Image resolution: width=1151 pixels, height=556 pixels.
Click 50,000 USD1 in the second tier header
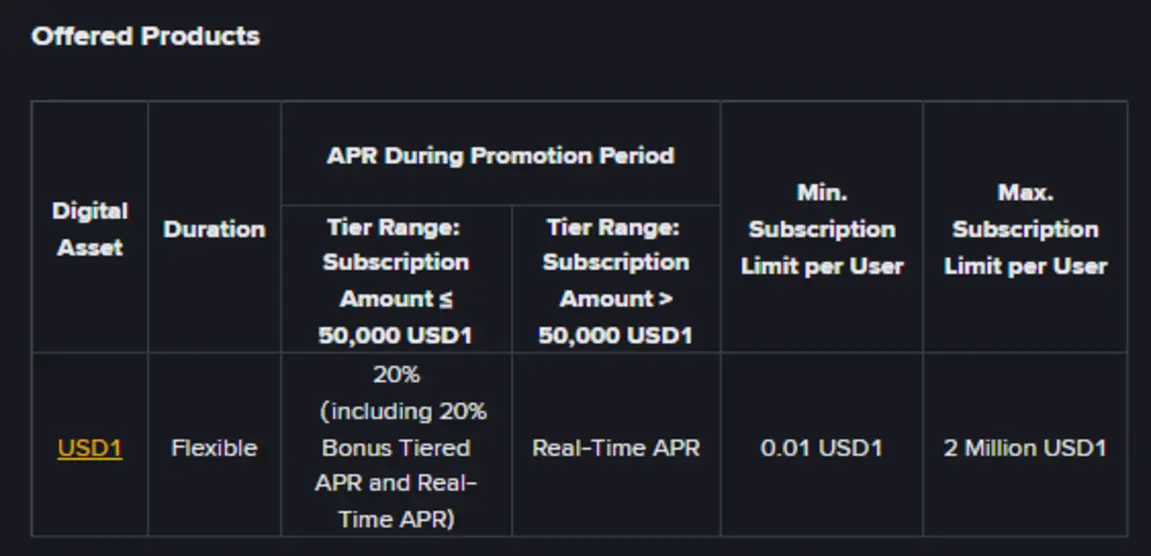pos(615,335)
